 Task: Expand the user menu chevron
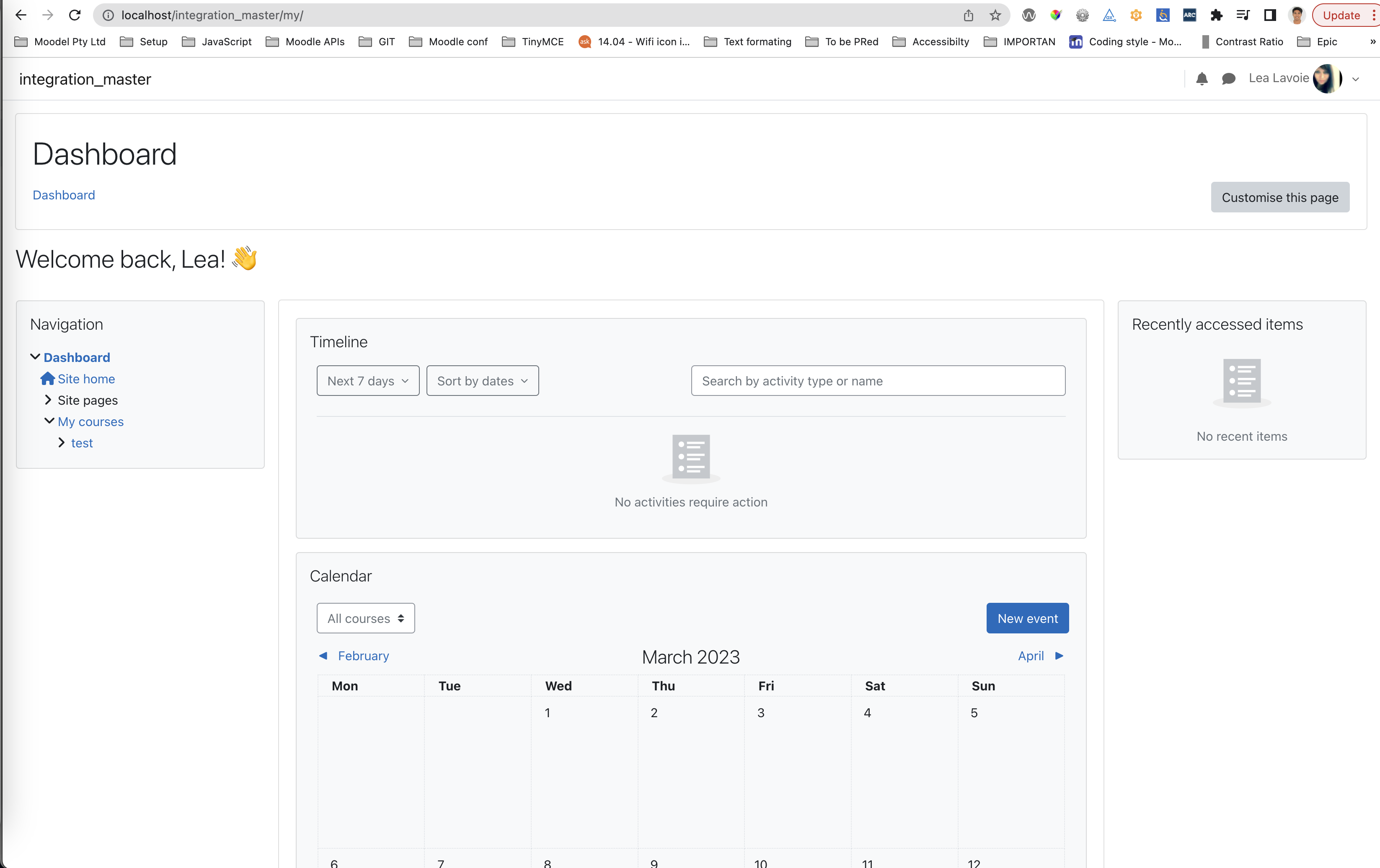[x=1355, y=79]
